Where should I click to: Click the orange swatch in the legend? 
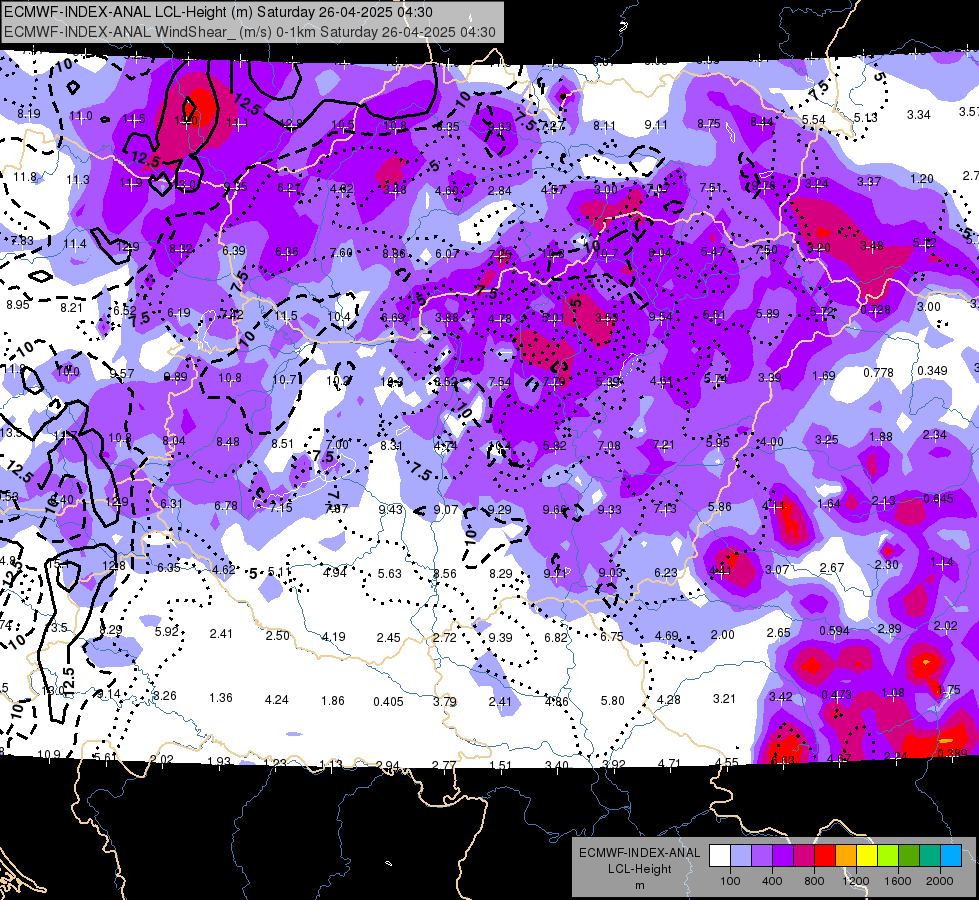click(846, 855)
